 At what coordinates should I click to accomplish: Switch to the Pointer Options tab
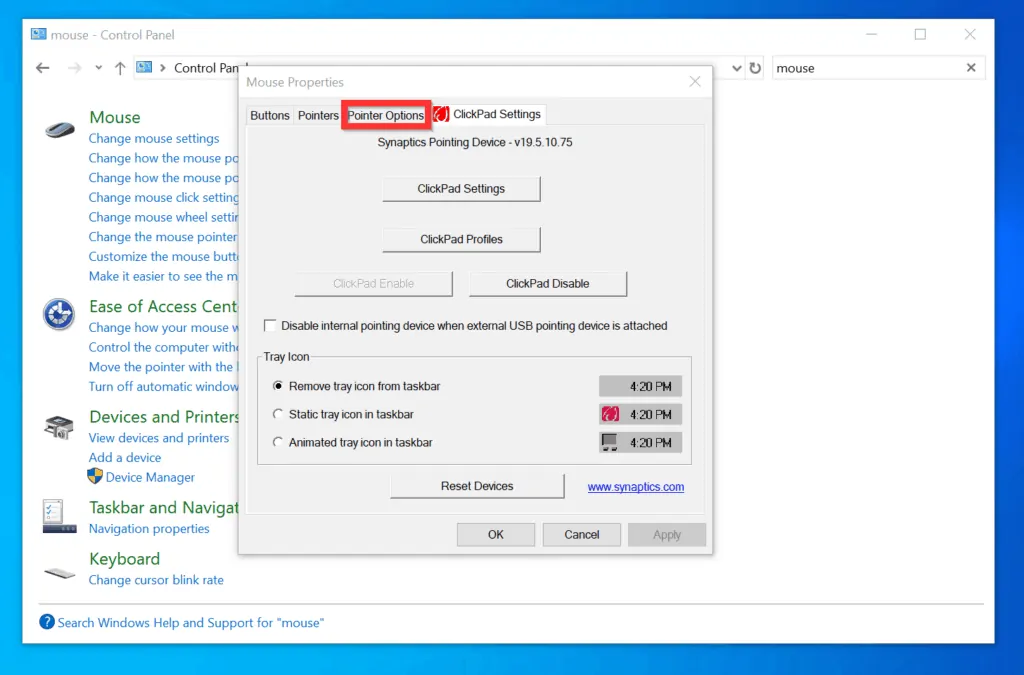pos(386,115)
